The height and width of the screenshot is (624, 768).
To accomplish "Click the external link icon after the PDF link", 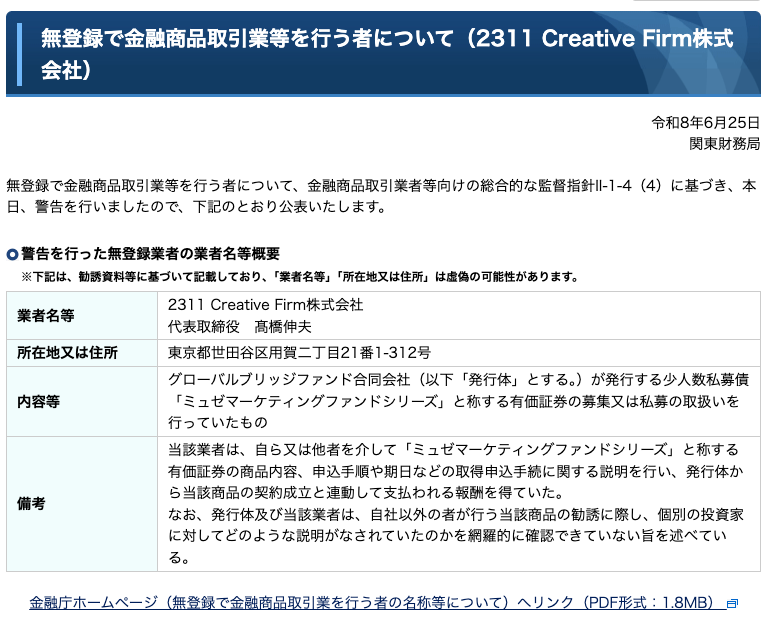I will click(732, 603).
